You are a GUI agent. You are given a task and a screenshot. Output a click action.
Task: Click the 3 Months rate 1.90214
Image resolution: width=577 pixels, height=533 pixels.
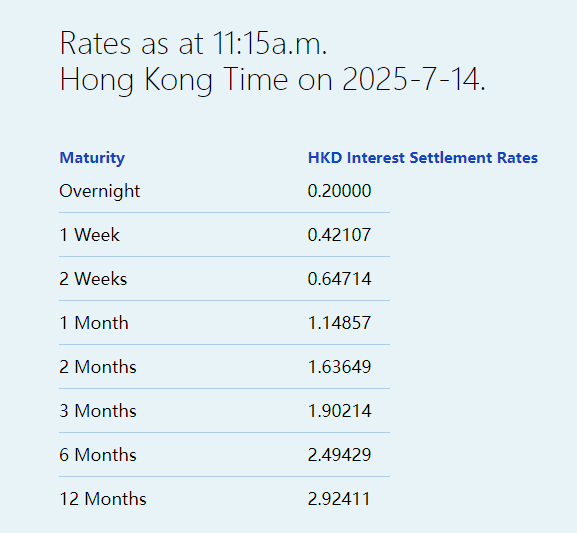339,411
